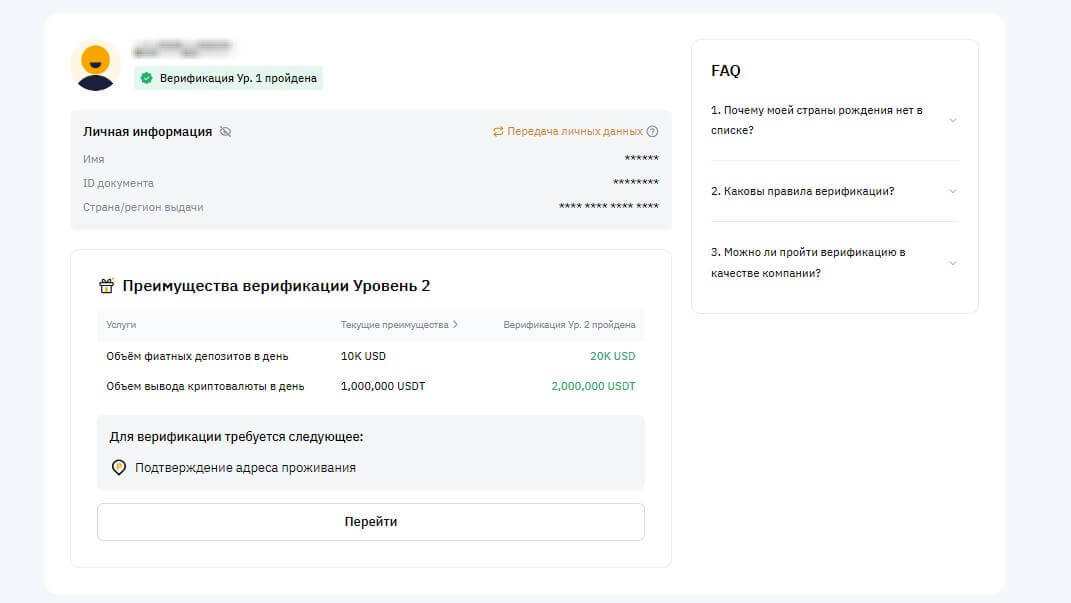Click the user avatar icon
This screenshot has width=1071, height=603.
(95, 66)
